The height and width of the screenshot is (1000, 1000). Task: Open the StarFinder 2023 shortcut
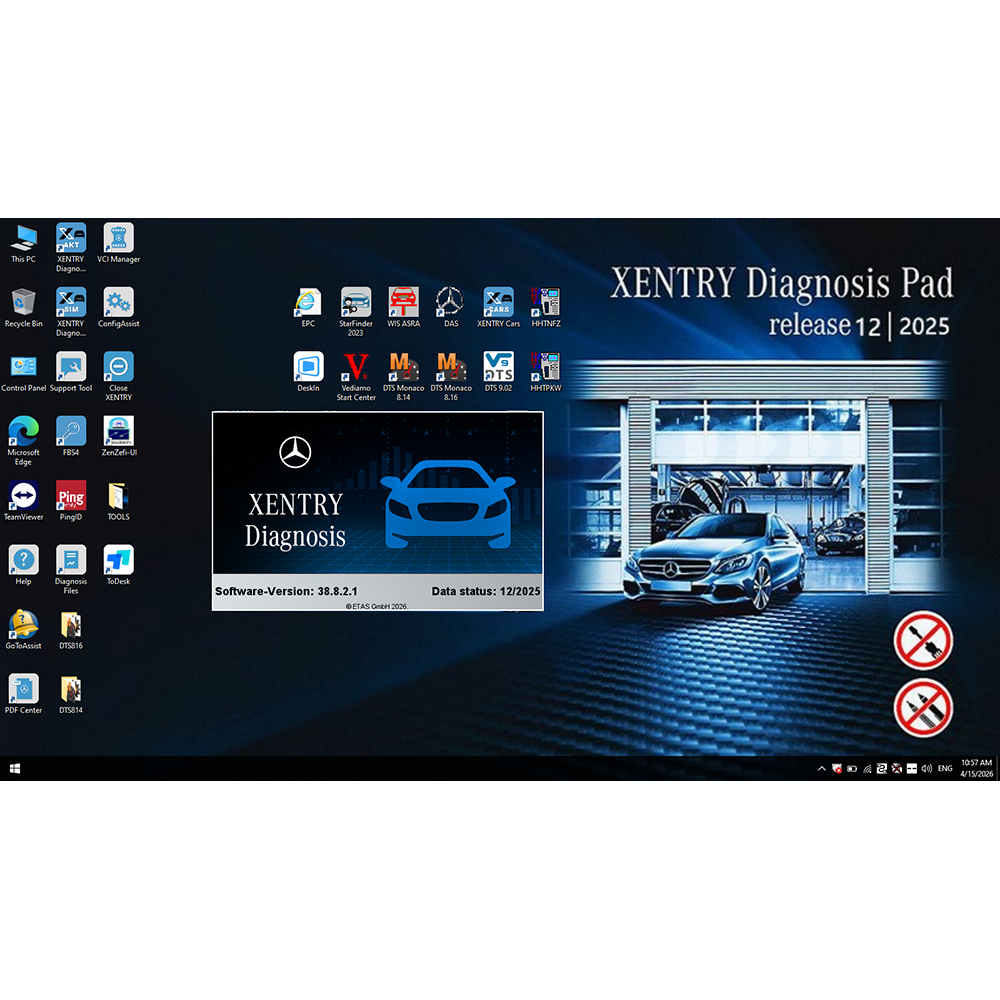[x=356, y=302]
